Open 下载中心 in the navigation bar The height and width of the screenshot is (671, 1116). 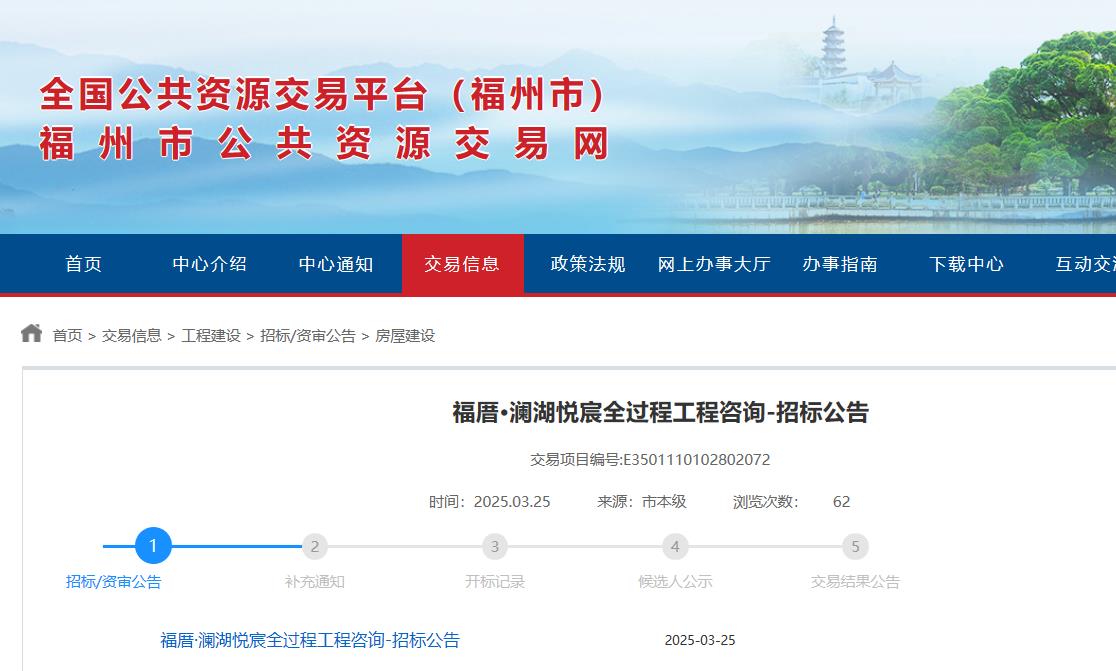click(967, 264)
